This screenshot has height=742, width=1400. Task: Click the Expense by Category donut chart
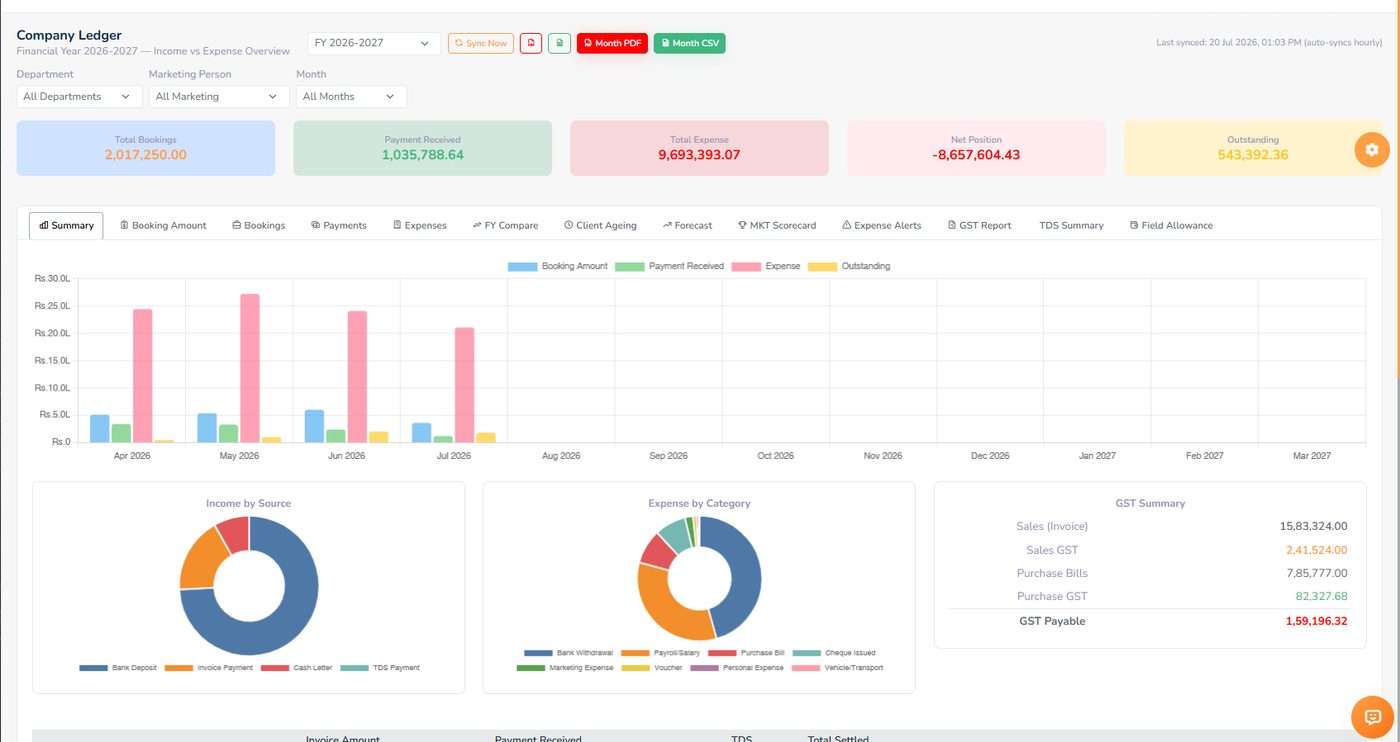[699, 578]
